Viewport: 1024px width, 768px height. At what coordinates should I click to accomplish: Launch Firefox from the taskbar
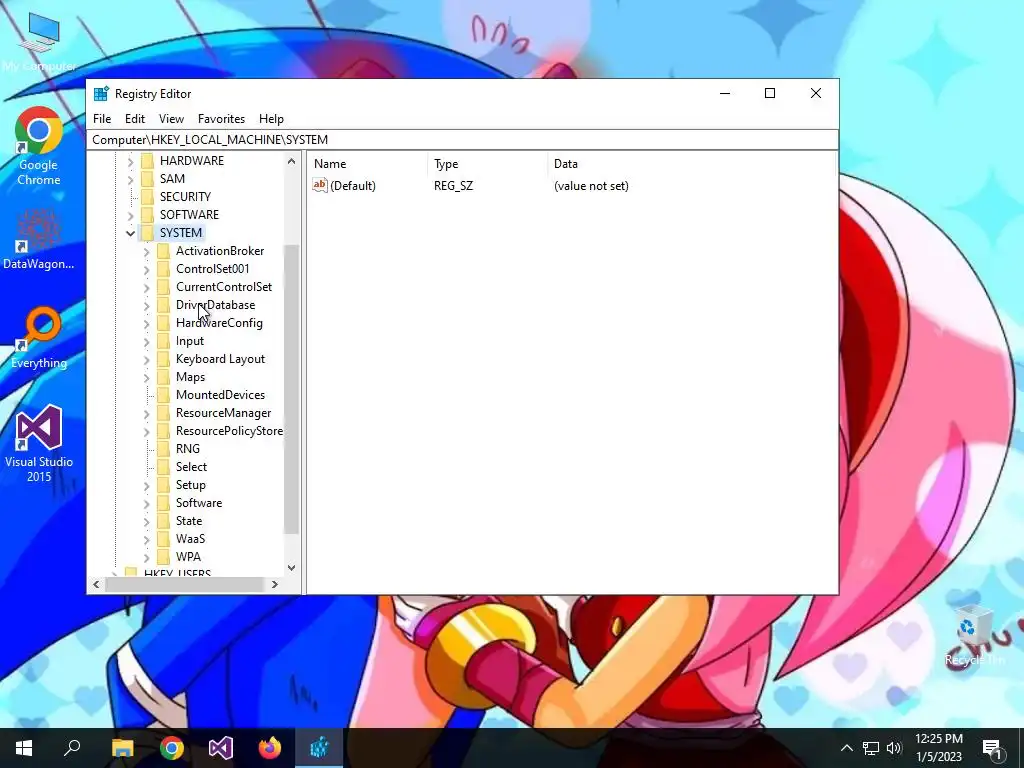click(x=270, y=748)
